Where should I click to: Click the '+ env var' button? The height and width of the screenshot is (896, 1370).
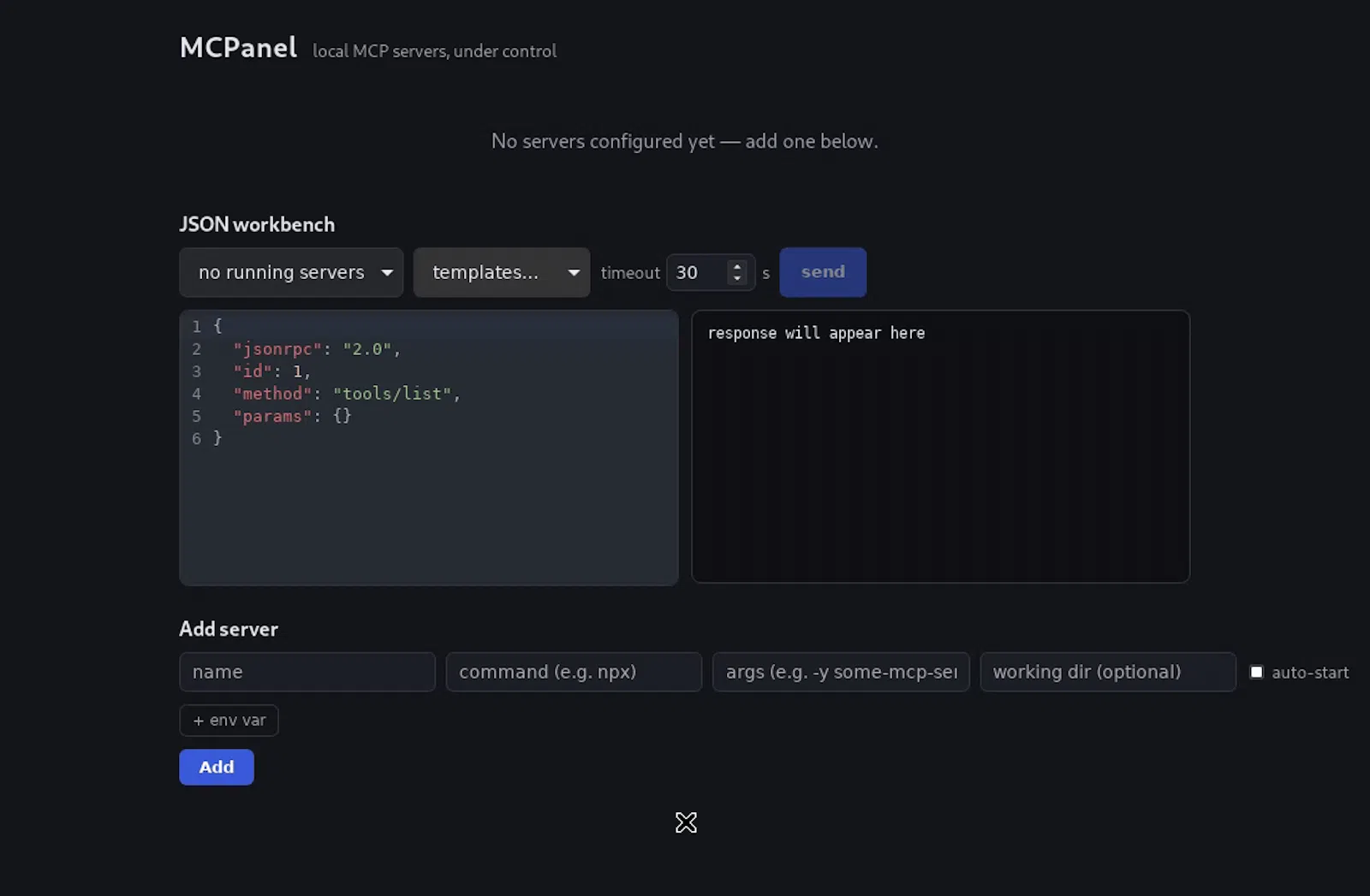coord(229,721)
